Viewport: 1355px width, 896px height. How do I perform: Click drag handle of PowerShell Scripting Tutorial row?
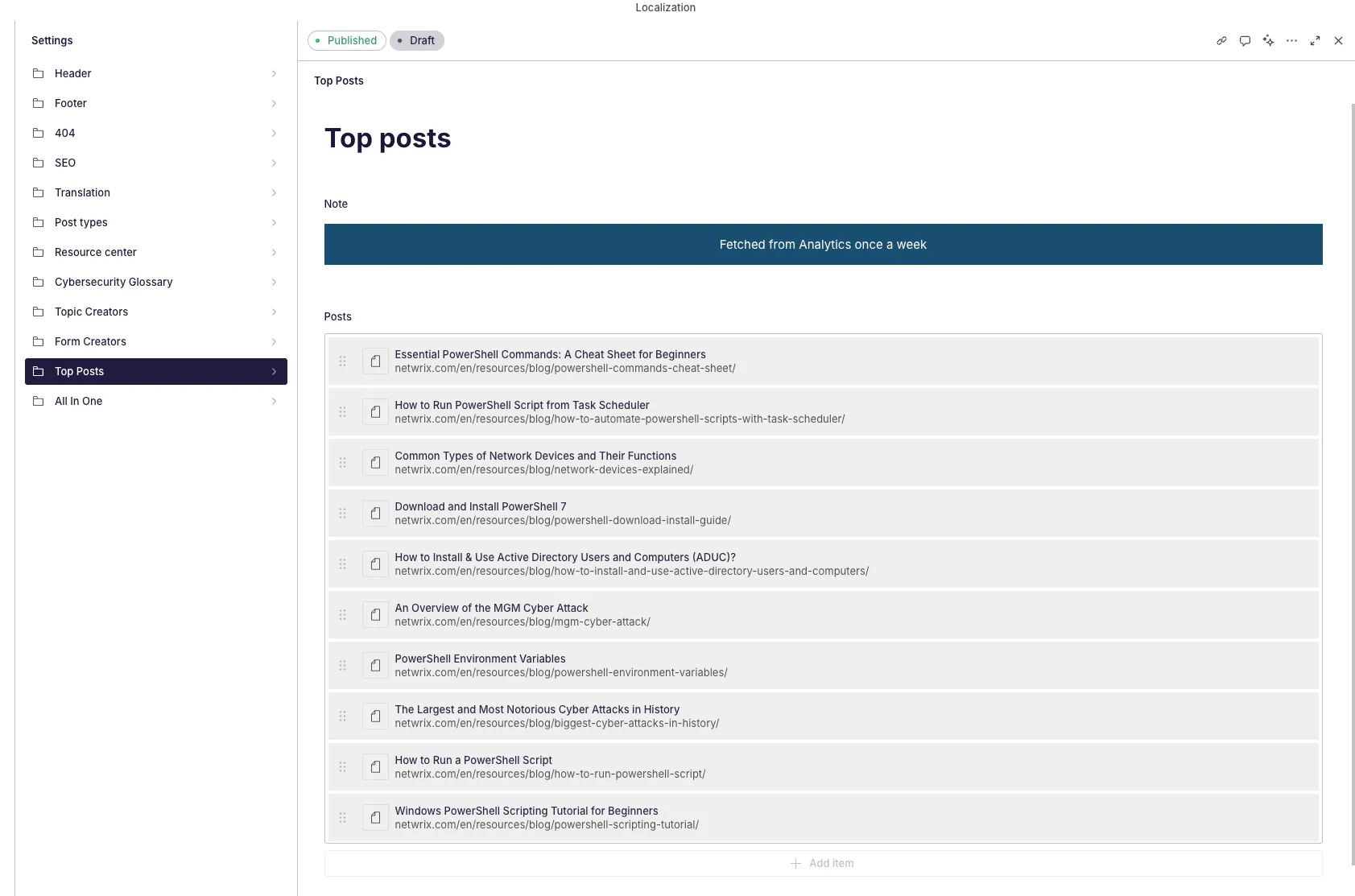coord(342,818)
